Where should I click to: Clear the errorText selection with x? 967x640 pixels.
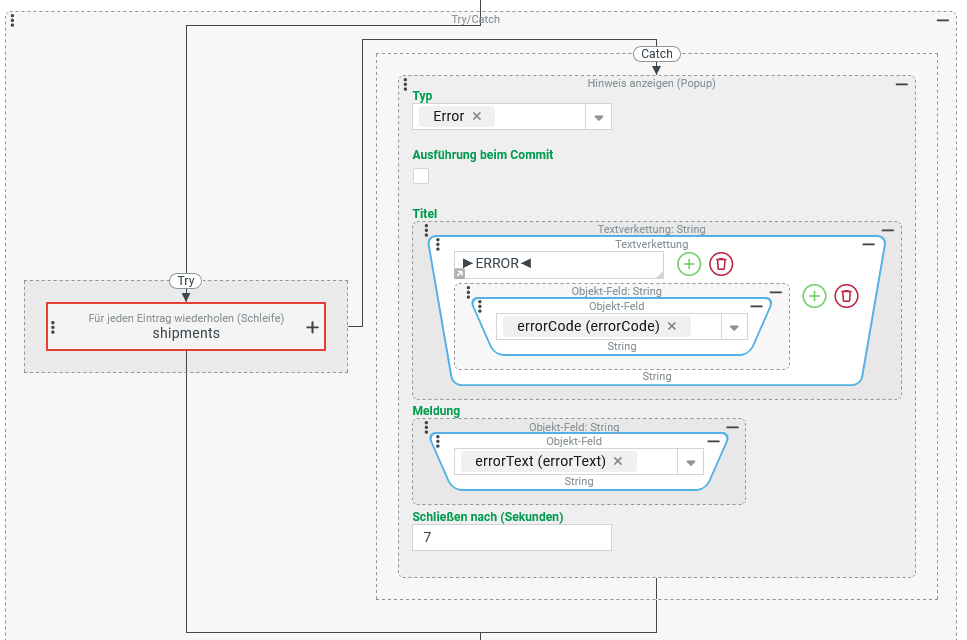coord(618,461)
